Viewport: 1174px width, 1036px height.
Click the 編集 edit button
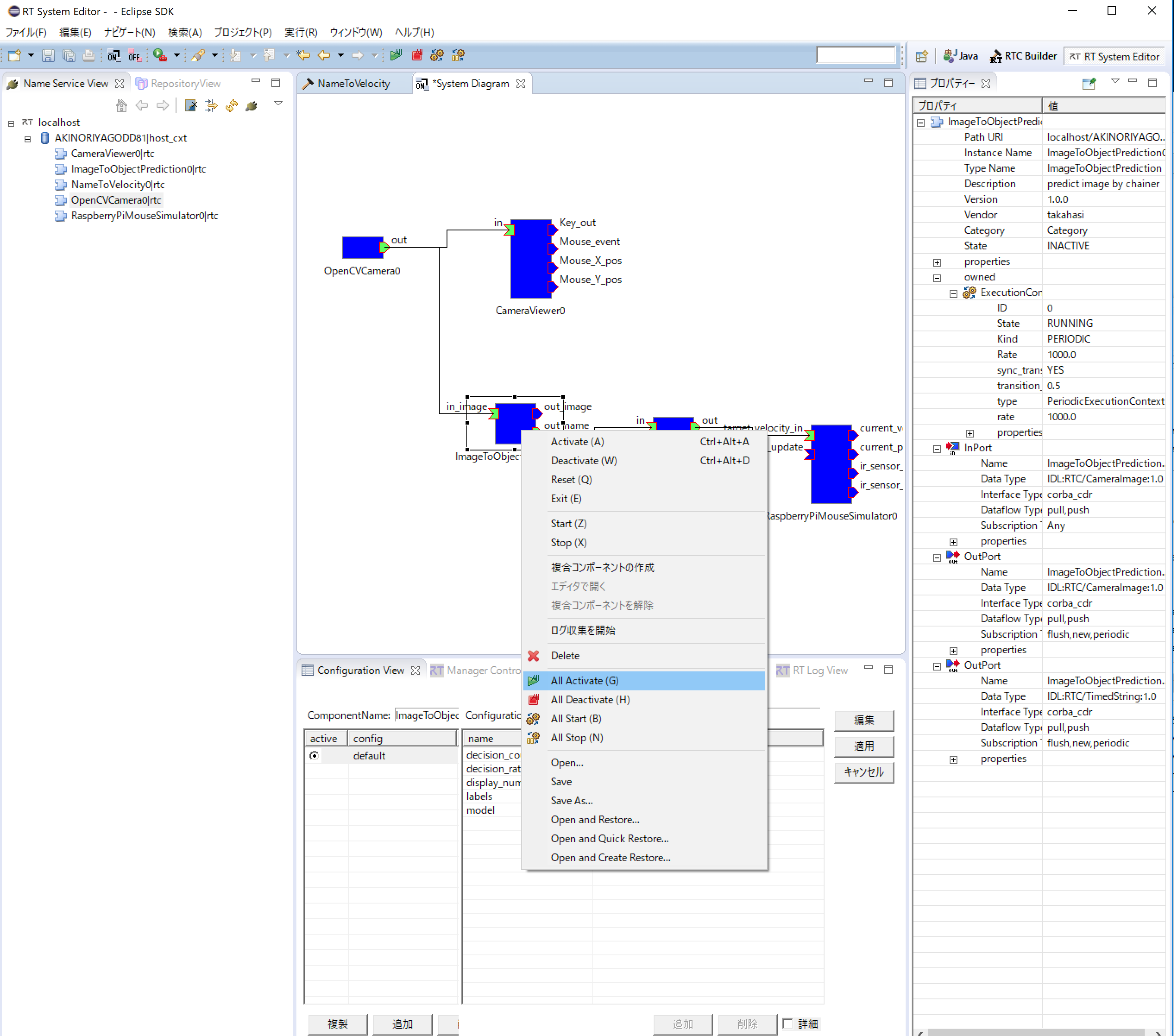[x=864, y=720]
